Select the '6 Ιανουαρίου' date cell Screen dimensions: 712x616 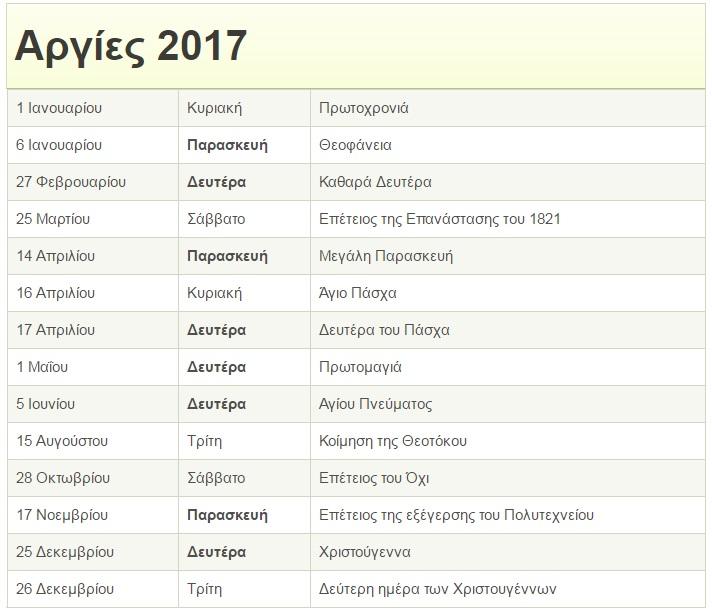59,145
